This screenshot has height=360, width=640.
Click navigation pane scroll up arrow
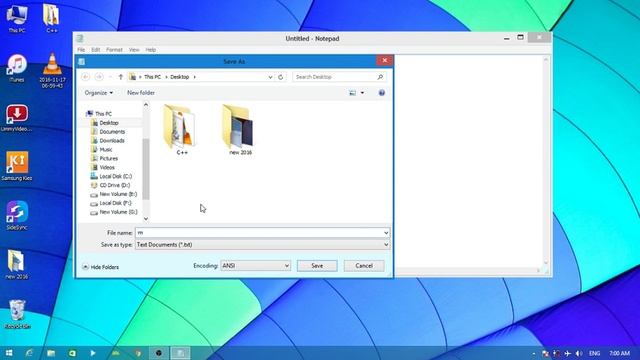click(x=146, y=105)
